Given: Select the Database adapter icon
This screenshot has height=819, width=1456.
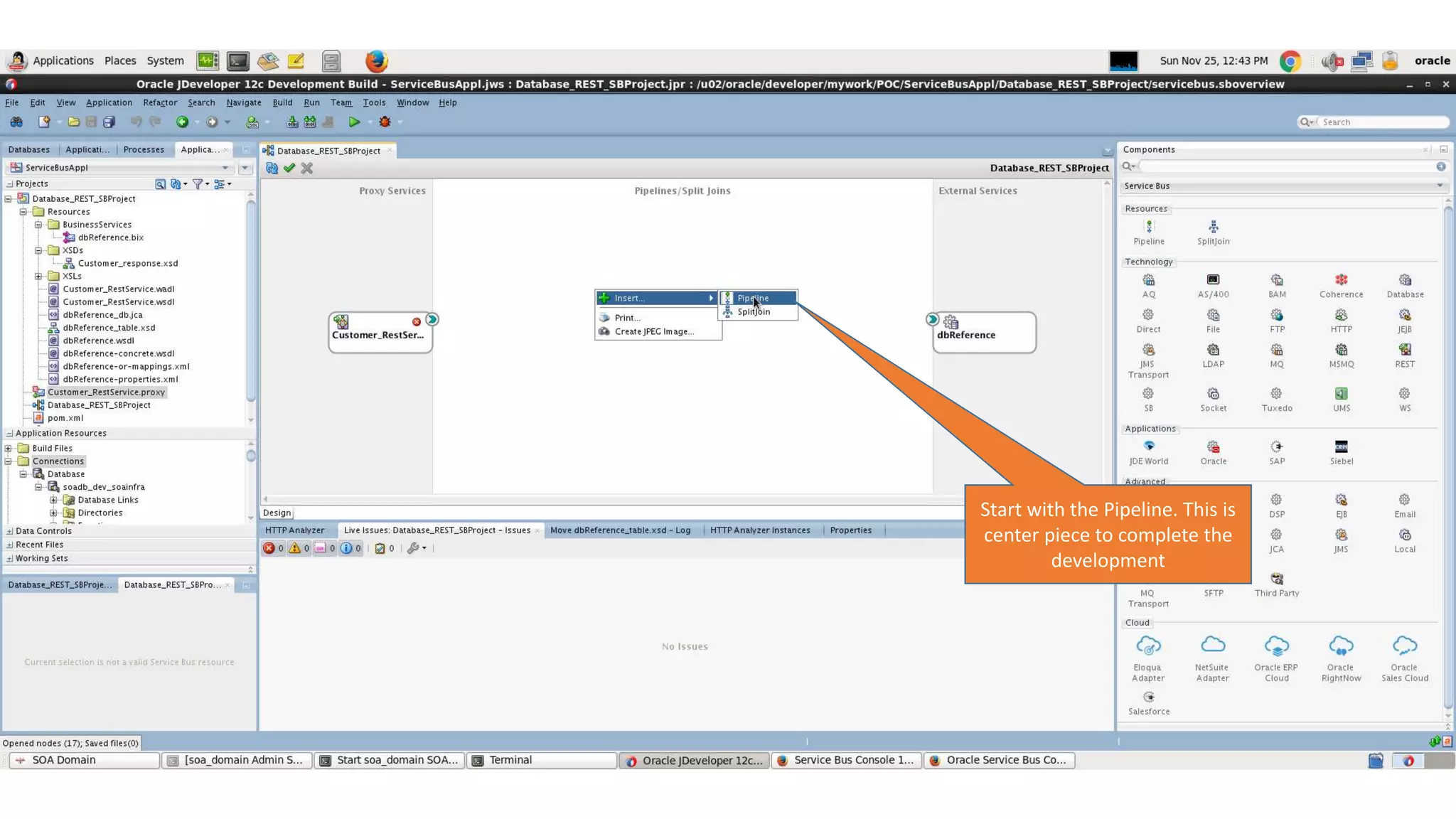Looking at the screenshot, I should click(1405, 280).
